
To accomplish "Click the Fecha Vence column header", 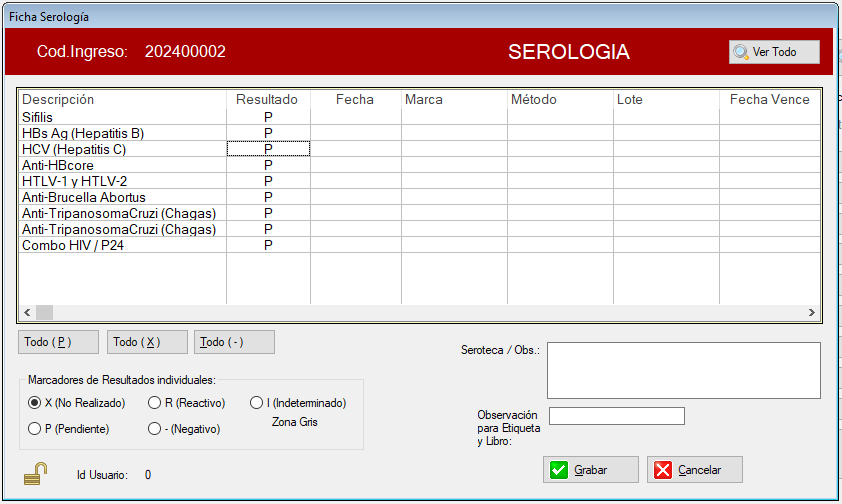I will [x=769, y=100].
